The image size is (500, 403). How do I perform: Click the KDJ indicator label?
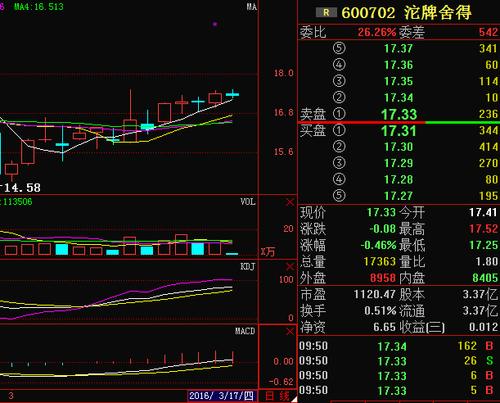tap(247, 266)
